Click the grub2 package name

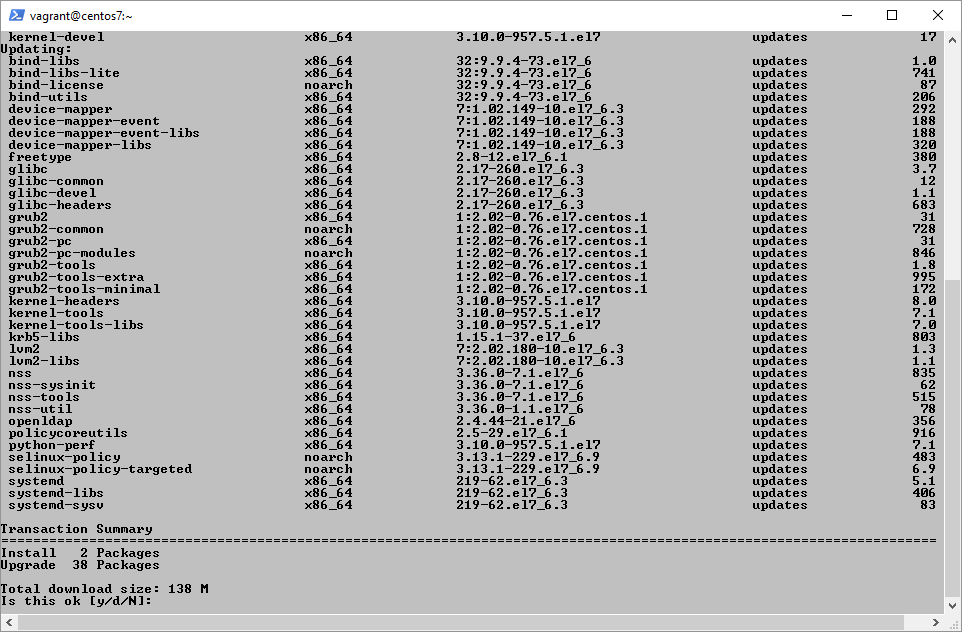(x=28, y=217)
